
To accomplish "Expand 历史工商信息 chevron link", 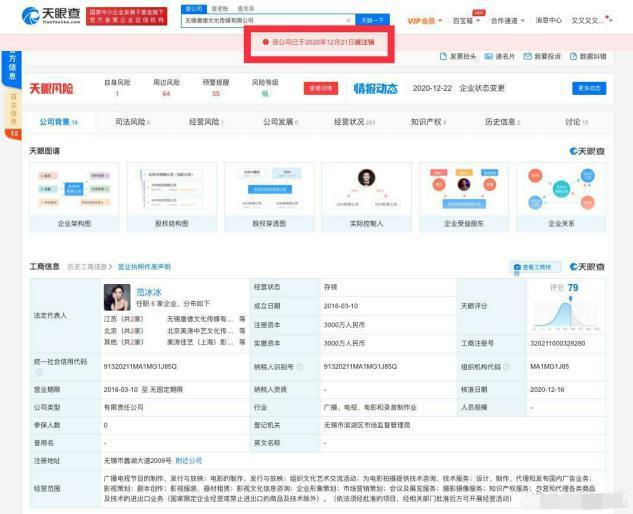I will tap(90, 267).
